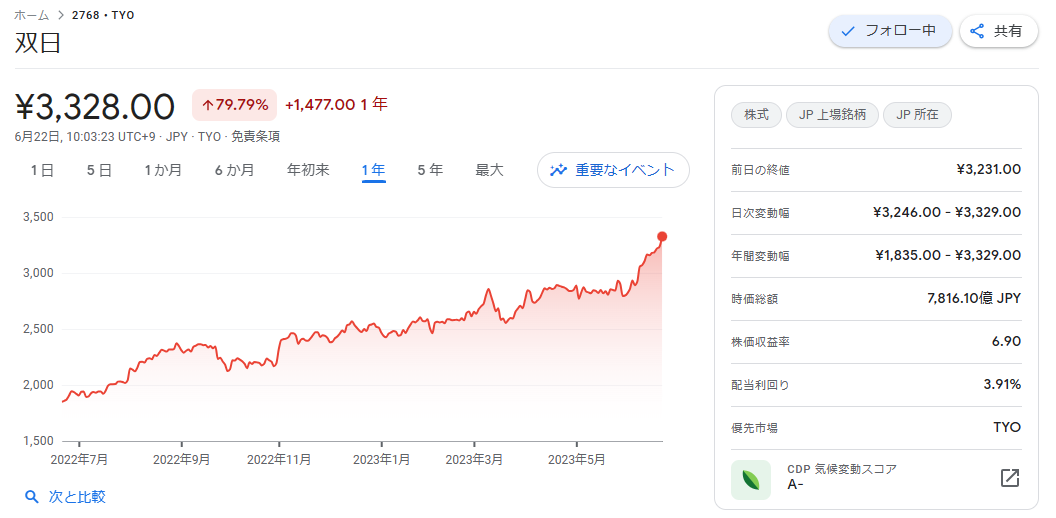Screen dimensions: 1056x518
Task: Click the CDP 気候変動スコア label
Action: (842, 470)
